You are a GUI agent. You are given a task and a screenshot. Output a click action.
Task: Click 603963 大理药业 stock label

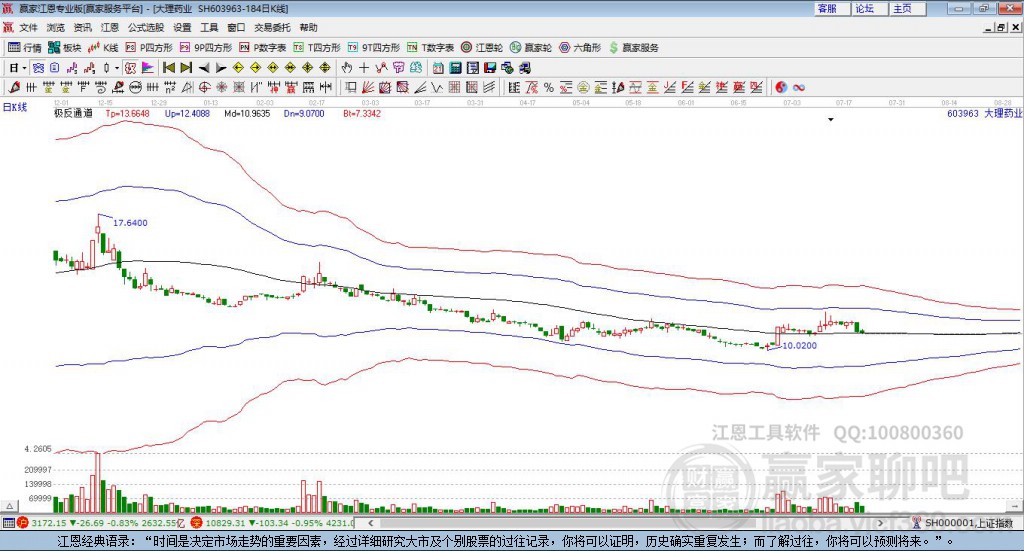tap(984, 114)
